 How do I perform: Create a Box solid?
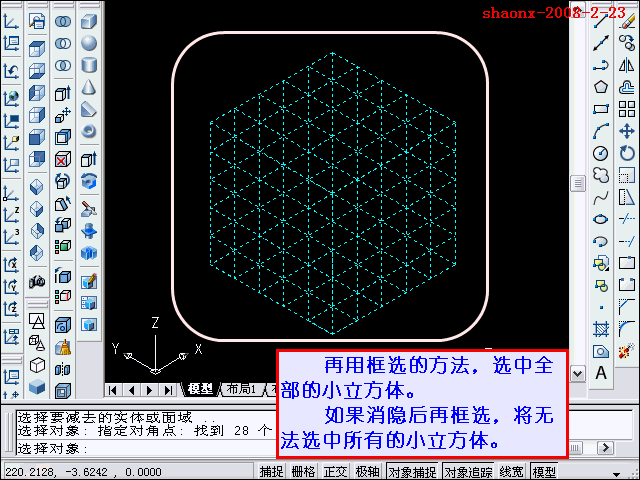click(89, 21)
